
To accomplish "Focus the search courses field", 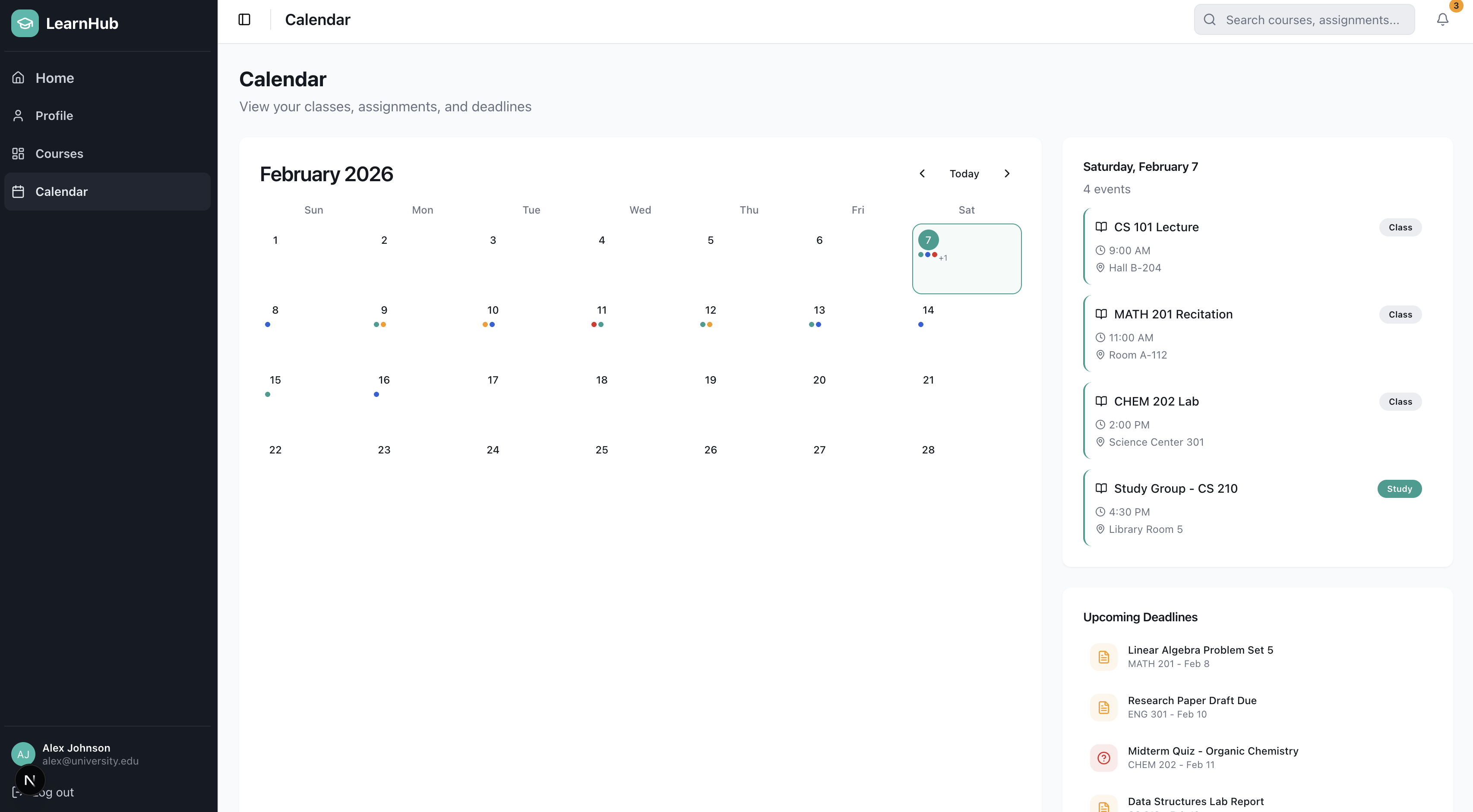I will (x=1312, y=20).
